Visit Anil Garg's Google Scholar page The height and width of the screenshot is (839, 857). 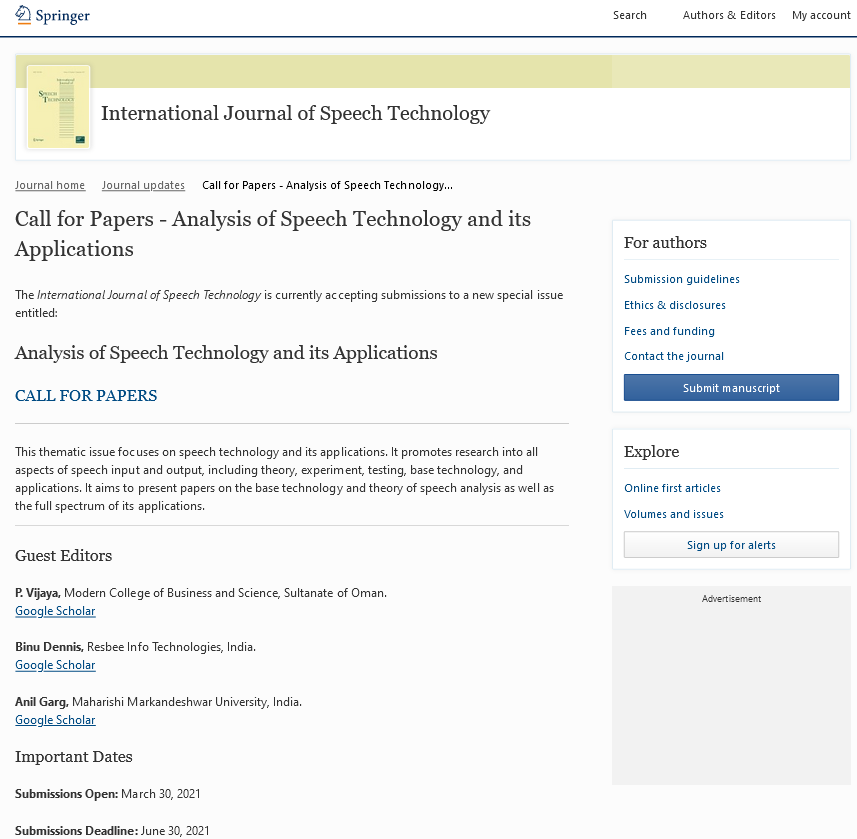[x=55, y=720]
